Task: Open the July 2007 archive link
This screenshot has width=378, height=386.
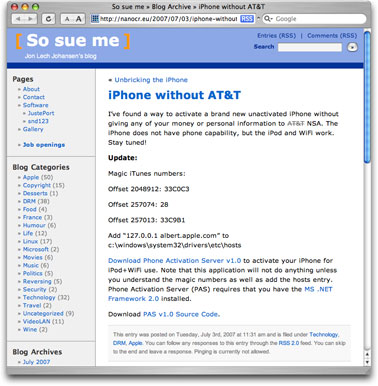Action: (36, 362)
